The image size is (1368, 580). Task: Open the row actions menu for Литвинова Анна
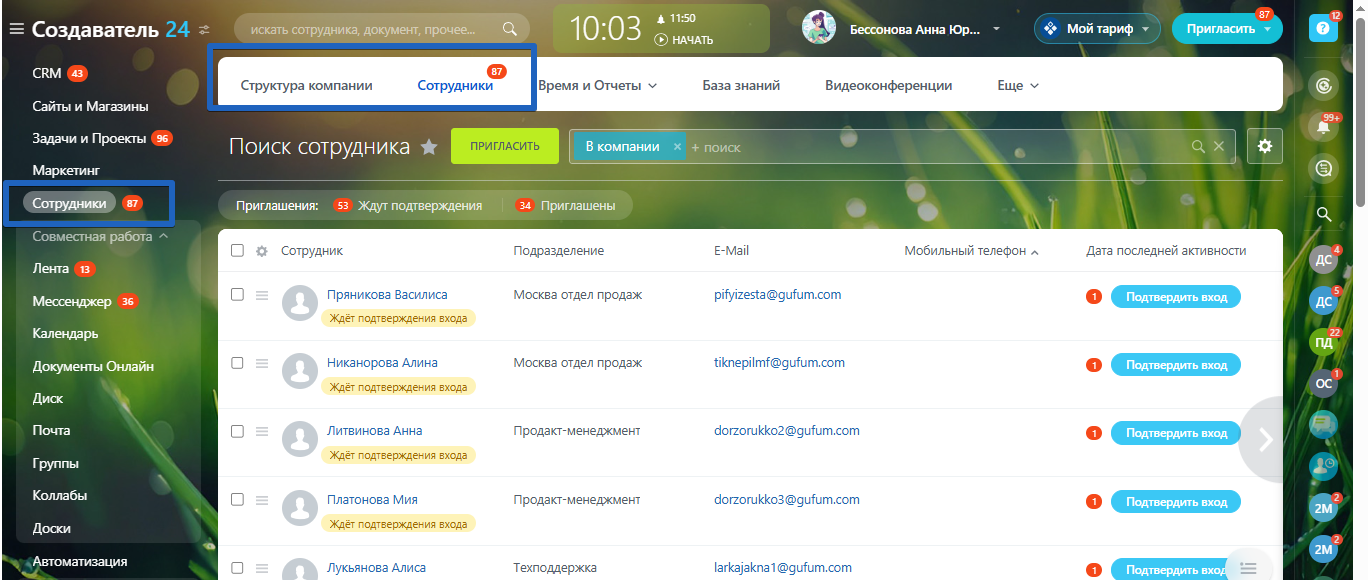click(x=262, y=431)
